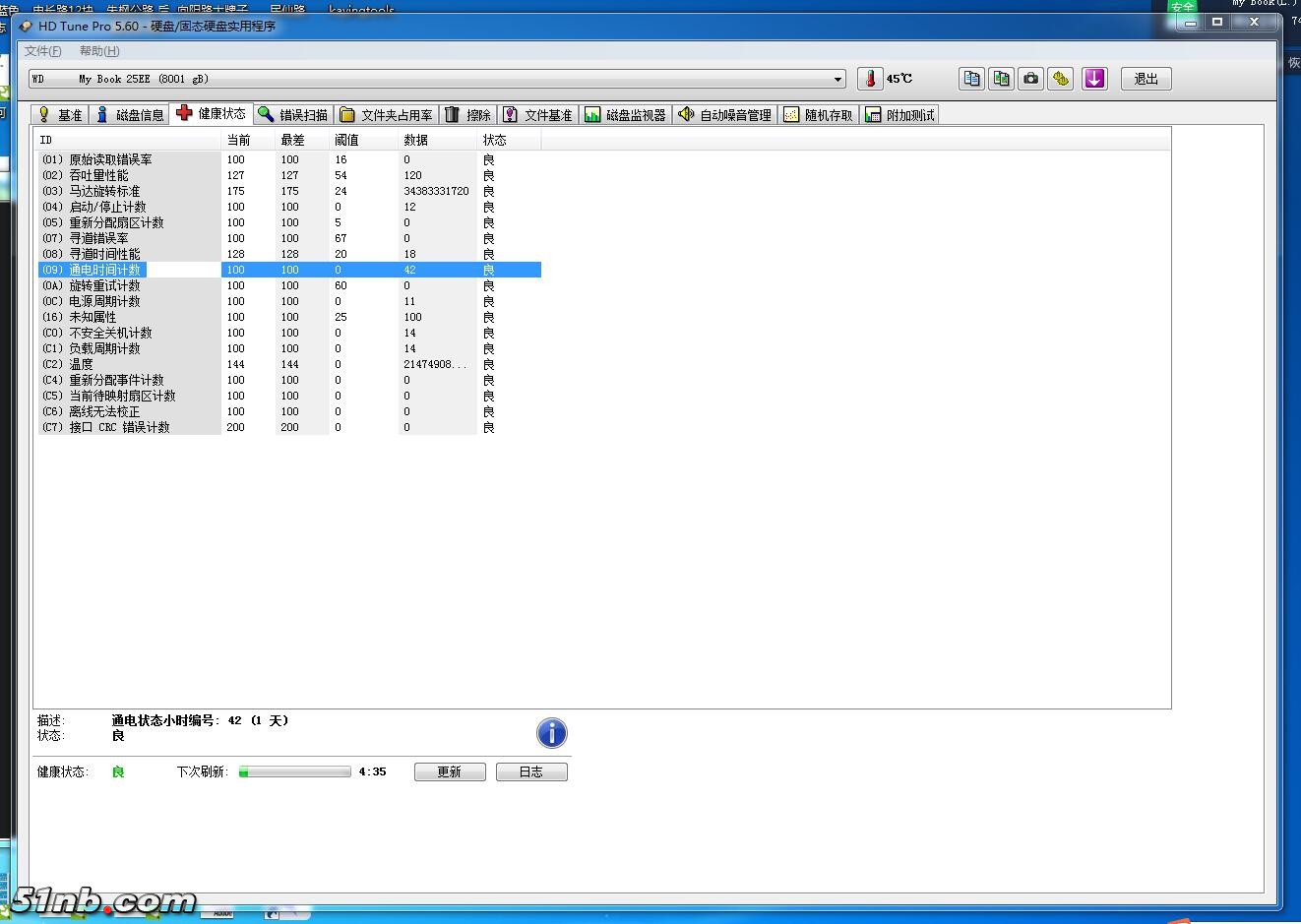Switch to the 自动噪音管理 tab

[x=724, y=115]
